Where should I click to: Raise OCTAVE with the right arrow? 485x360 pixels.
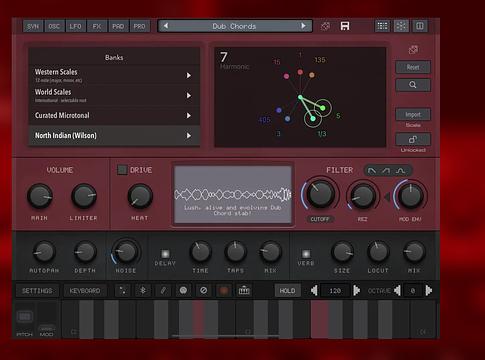[x=429, y=291]
